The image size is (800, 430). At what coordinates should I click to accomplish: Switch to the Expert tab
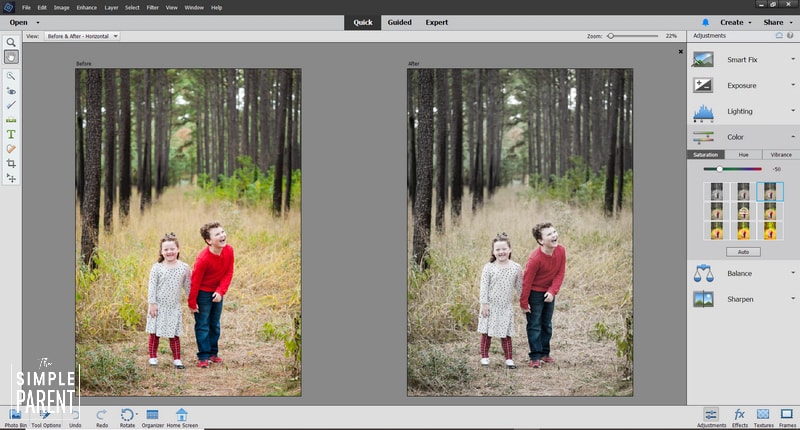pyautogui.click(x=436, y=21)
